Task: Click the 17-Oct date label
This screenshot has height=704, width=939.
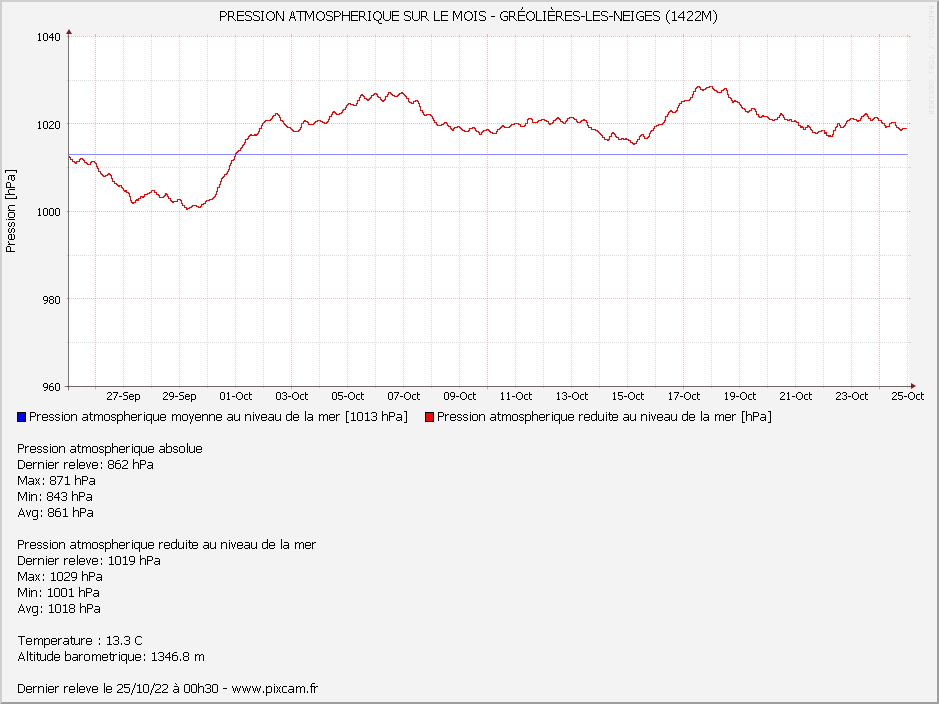Action: click(684, 396)
